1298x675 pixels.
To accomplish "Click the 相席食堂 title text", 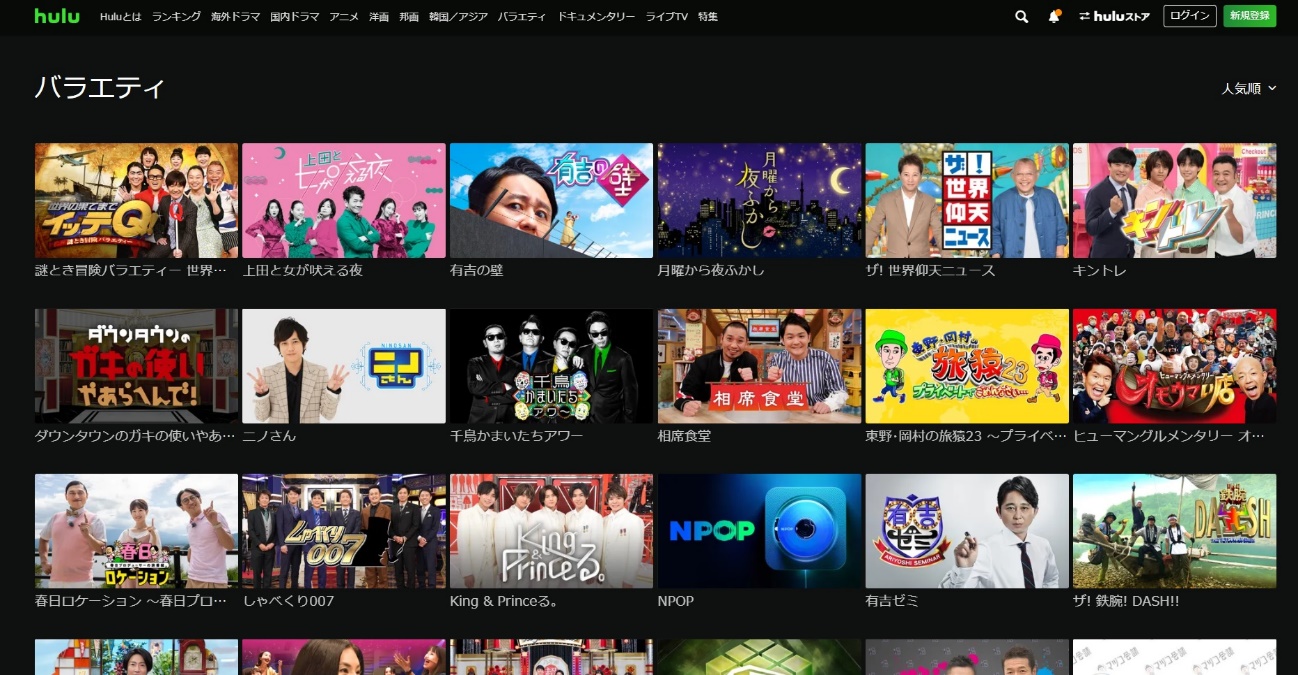I will click(684, 436).
